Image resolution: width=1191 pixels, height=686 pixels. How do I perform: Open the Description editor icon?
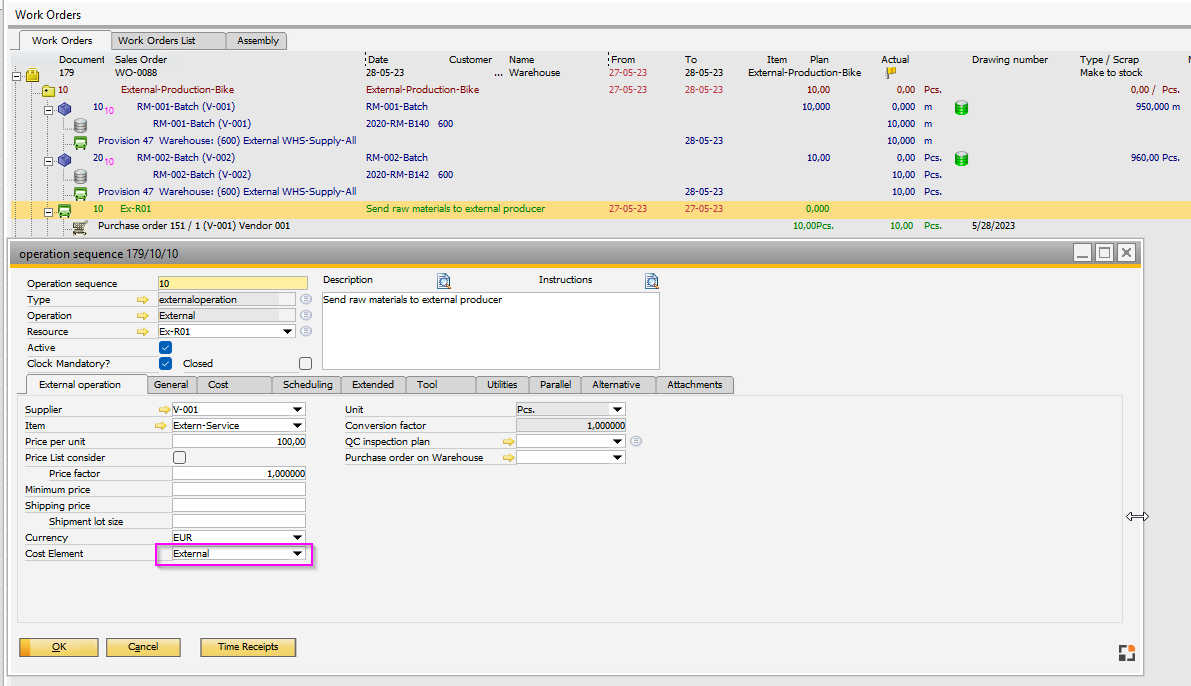click(x=443, y=280)
